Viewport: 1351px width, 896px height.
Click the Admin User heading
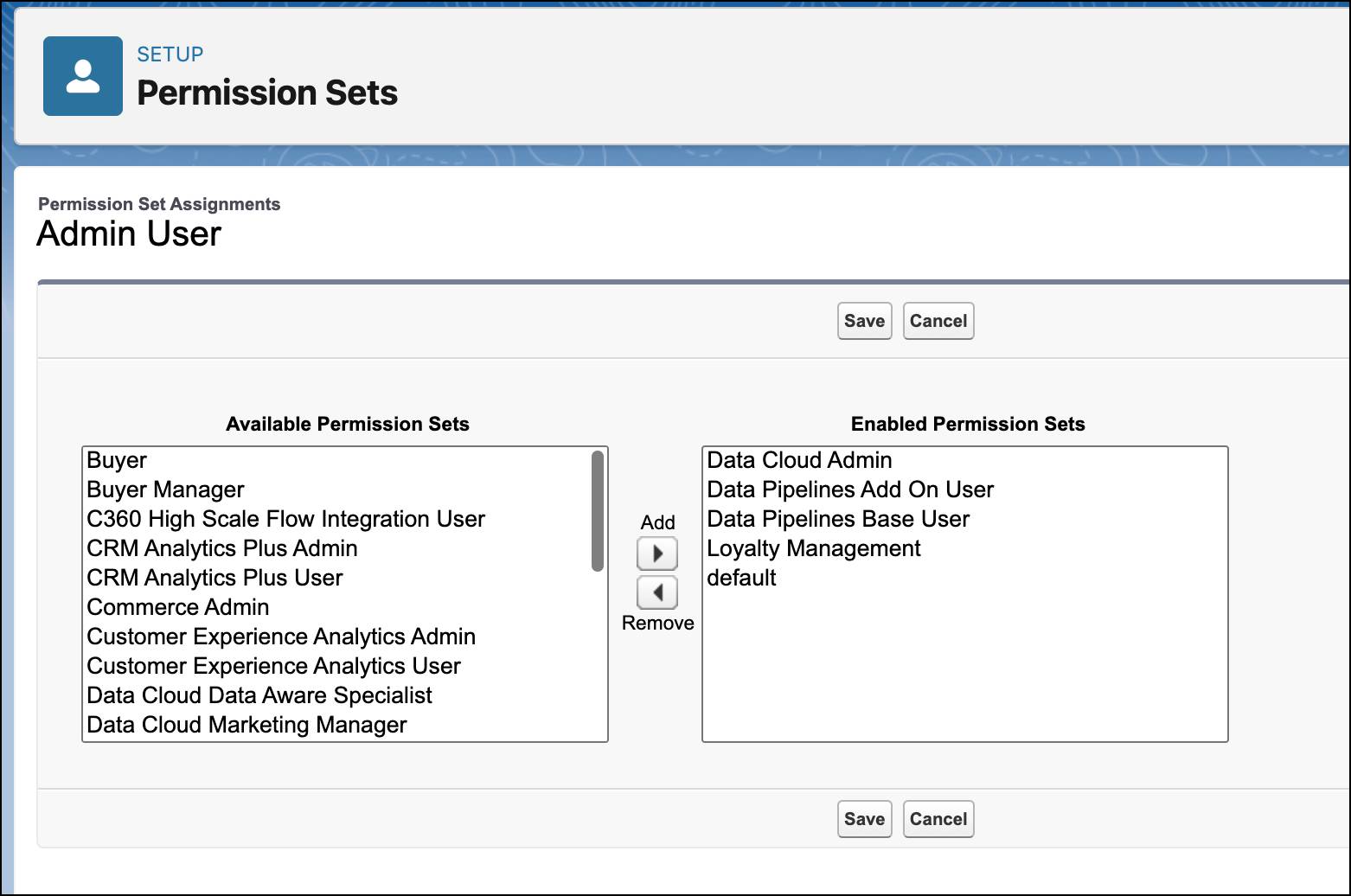[x=130, y=234]
